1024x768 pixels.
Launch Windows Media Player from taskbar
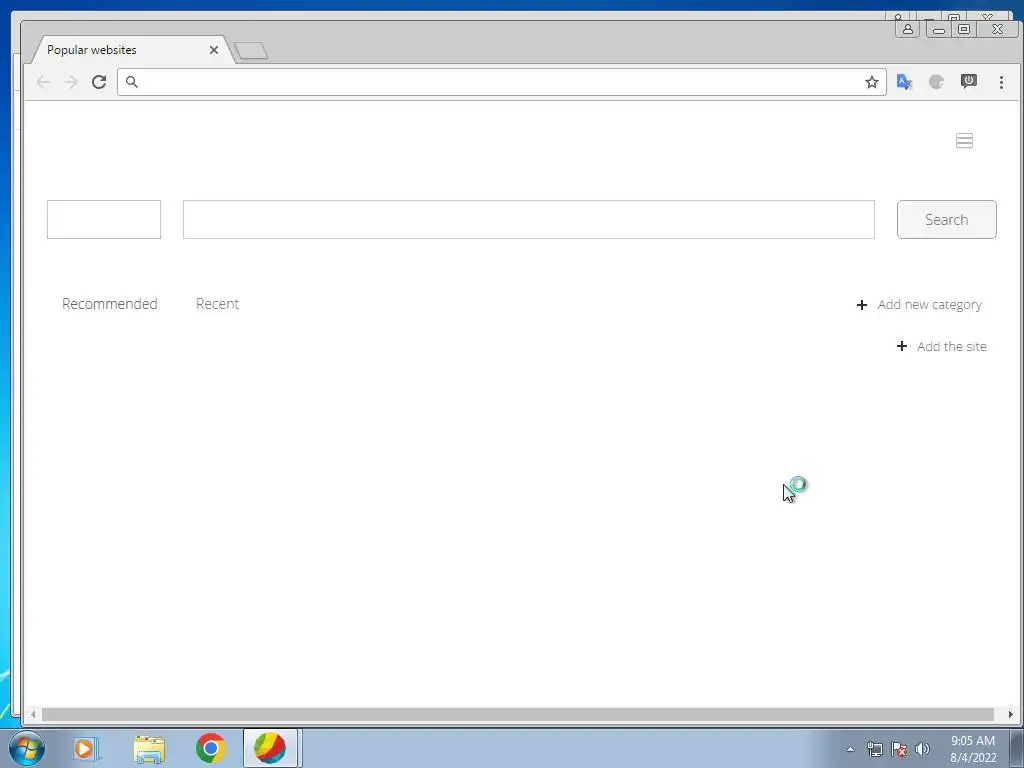(x=86, y=748)
